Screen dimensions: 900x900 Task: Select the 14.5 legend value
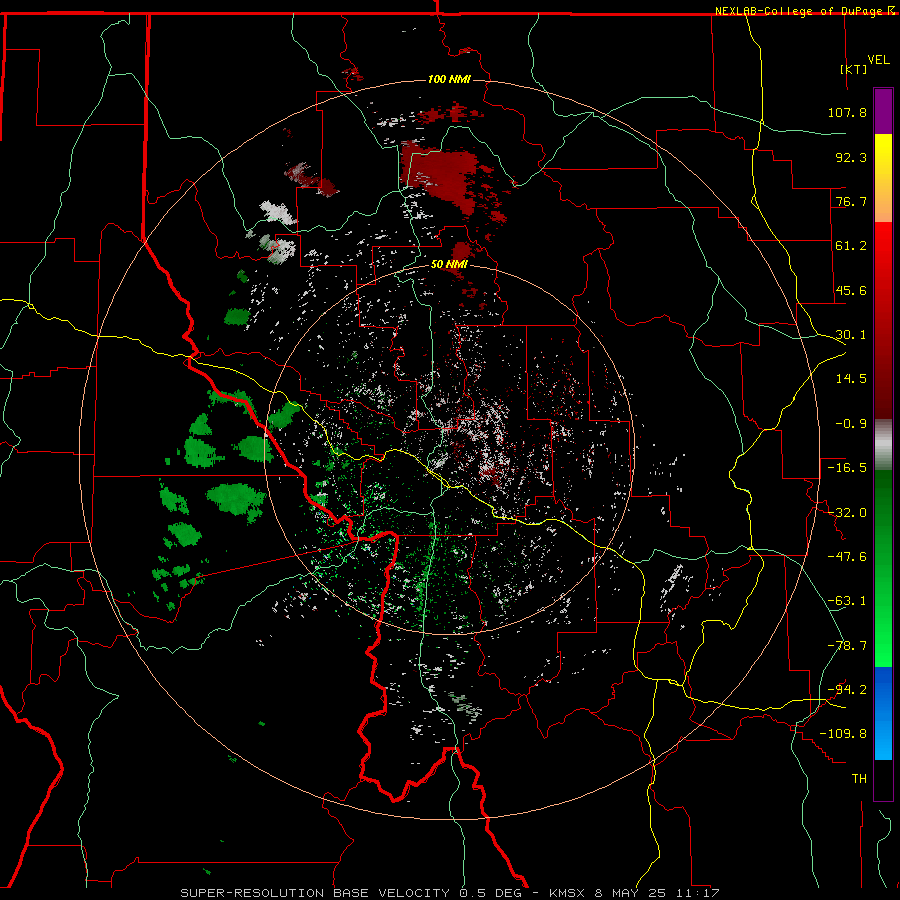851,379
